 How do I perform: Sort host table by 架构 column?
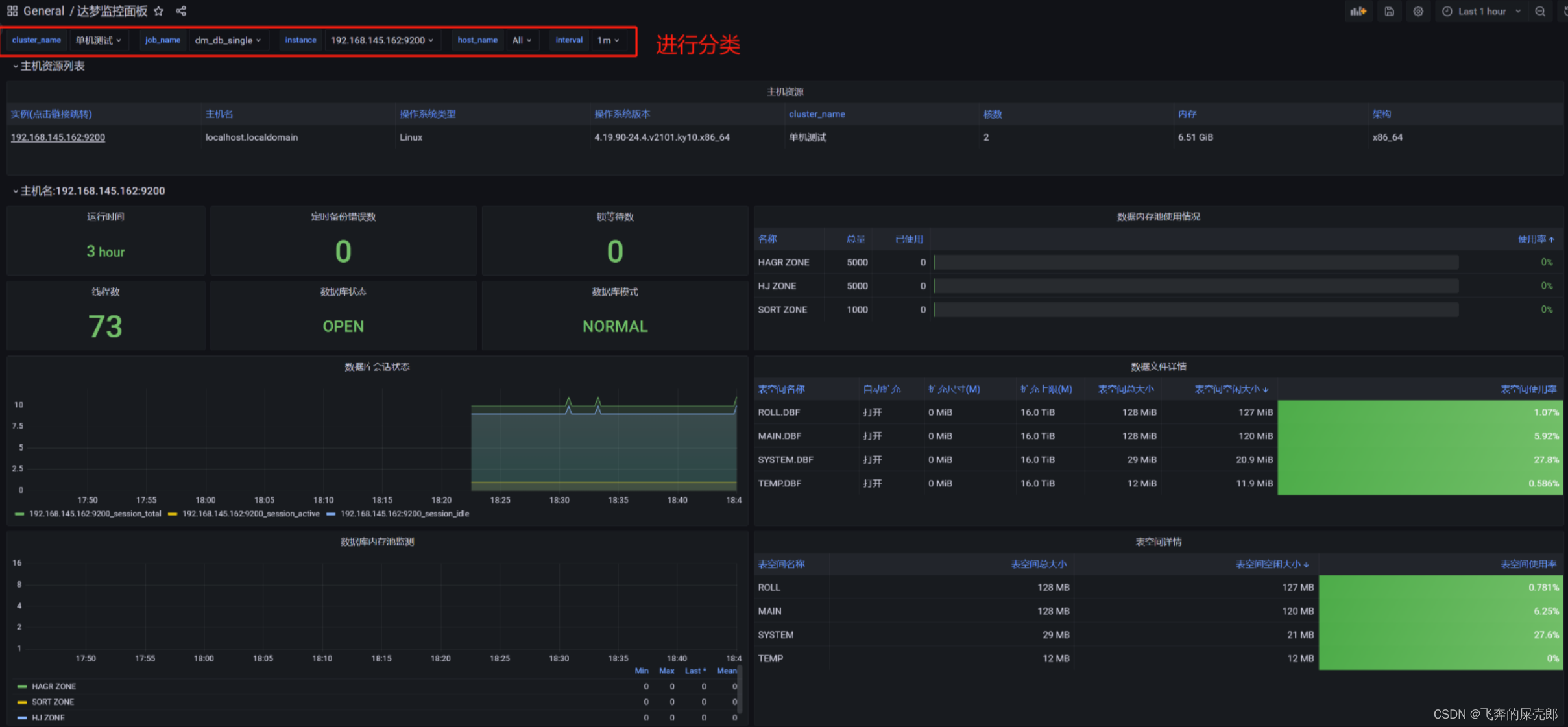1381,114
